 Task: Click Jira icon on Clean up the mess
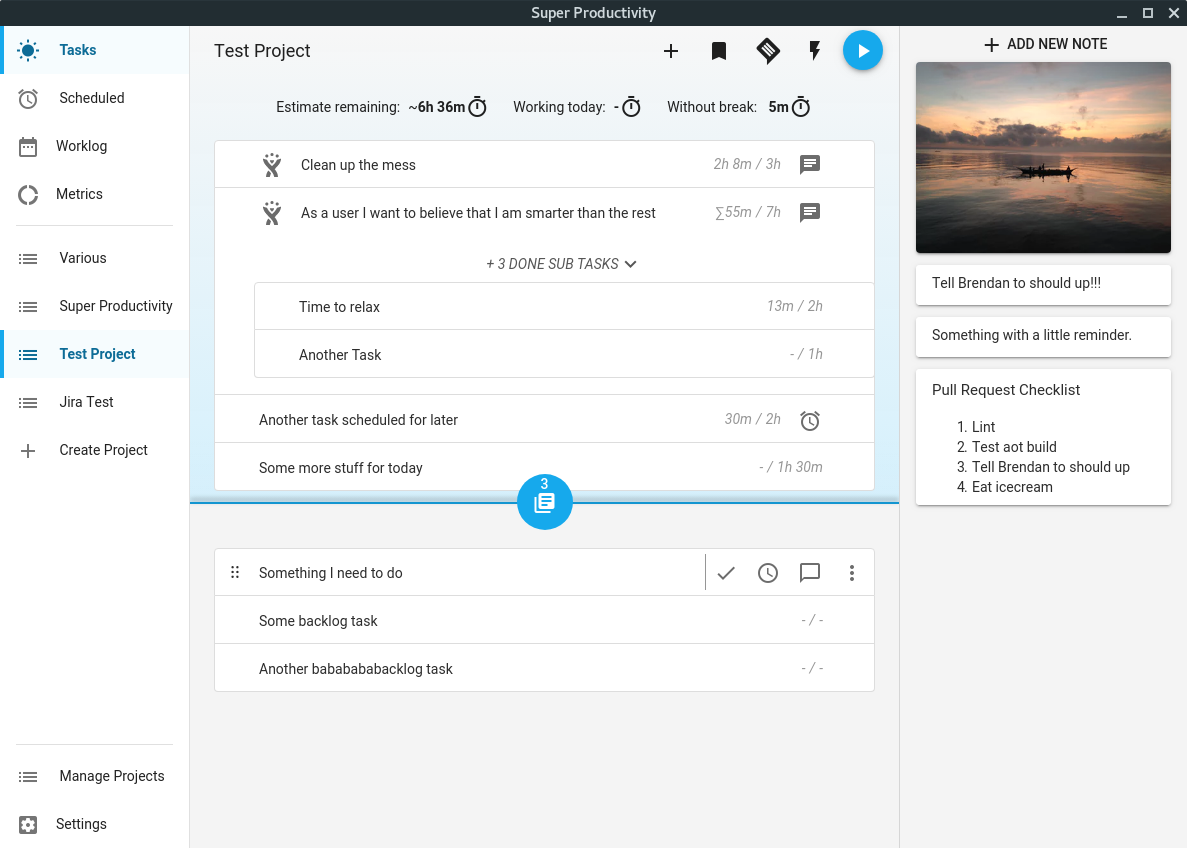point(272,165)
